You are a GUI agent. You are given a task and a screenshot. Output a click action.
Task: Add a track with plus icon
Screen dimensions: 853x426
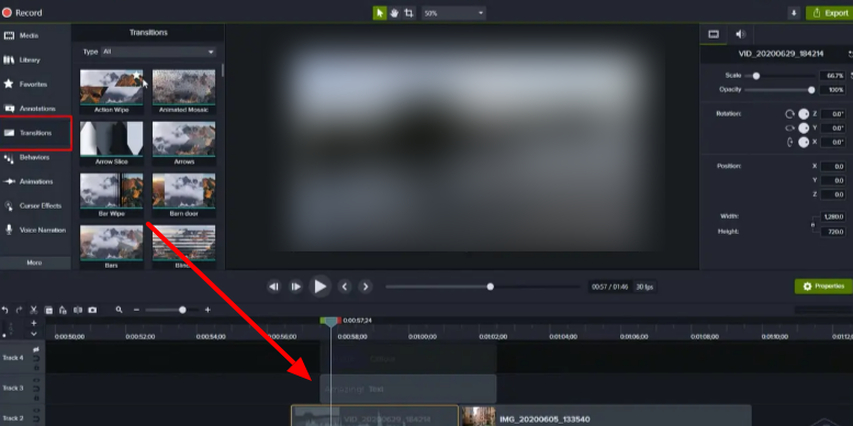click(34, 323)
